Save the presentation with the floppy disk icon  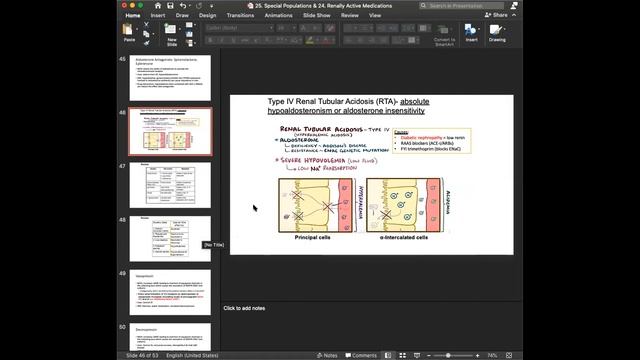pos(170,6)
